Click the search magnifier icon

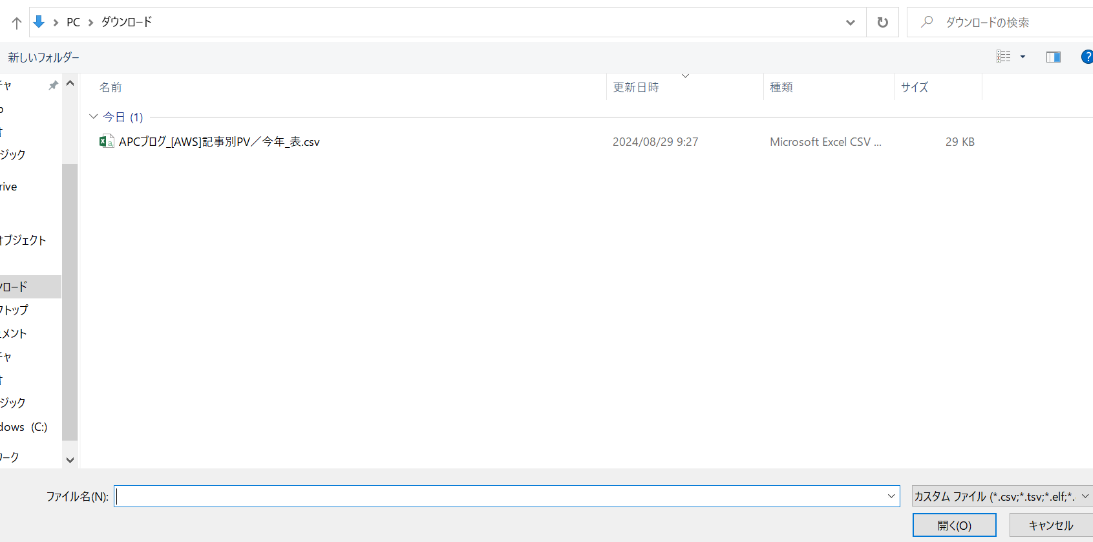[x=927, y=22]
